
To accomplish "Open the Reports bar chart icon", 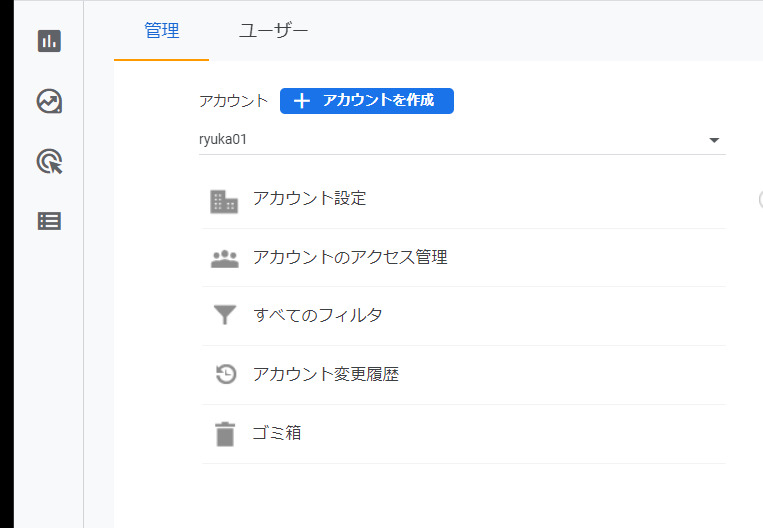I will click(x=49, y=41).
